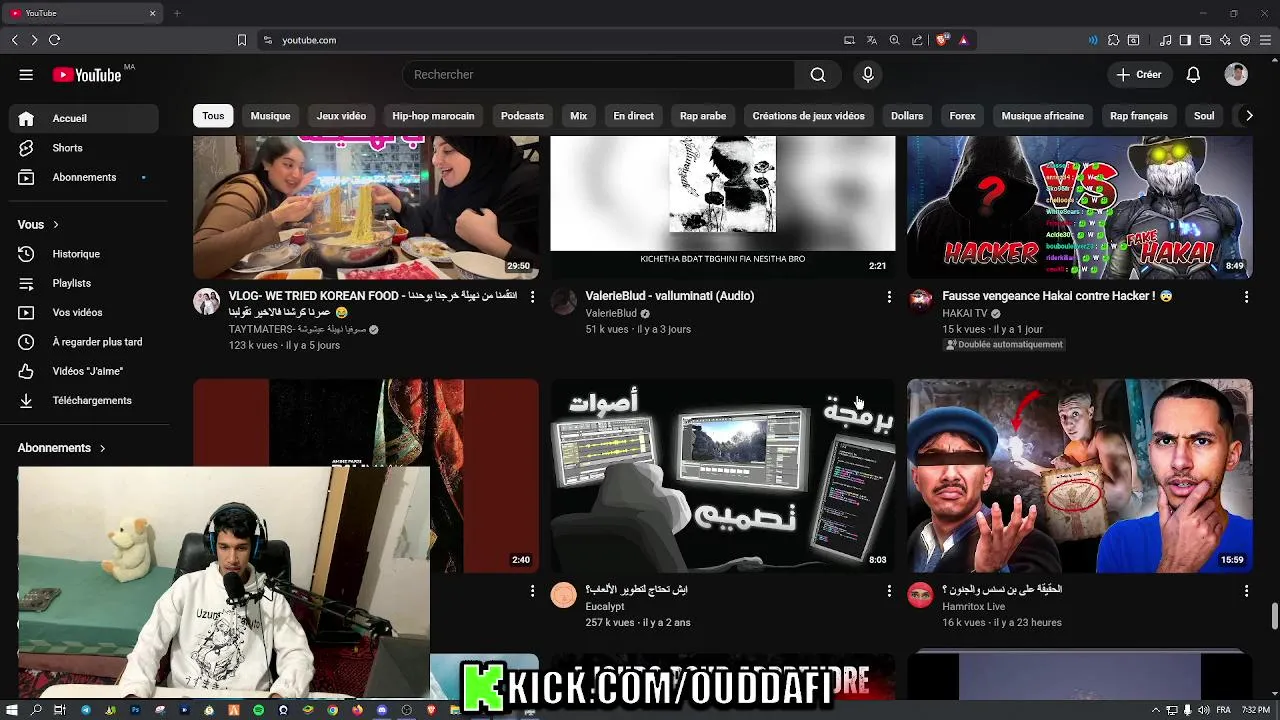The width and height of the screenshot is (1280, 720).
Task: Open Hamritox Live channel link
Action: (x=973, y=607)
